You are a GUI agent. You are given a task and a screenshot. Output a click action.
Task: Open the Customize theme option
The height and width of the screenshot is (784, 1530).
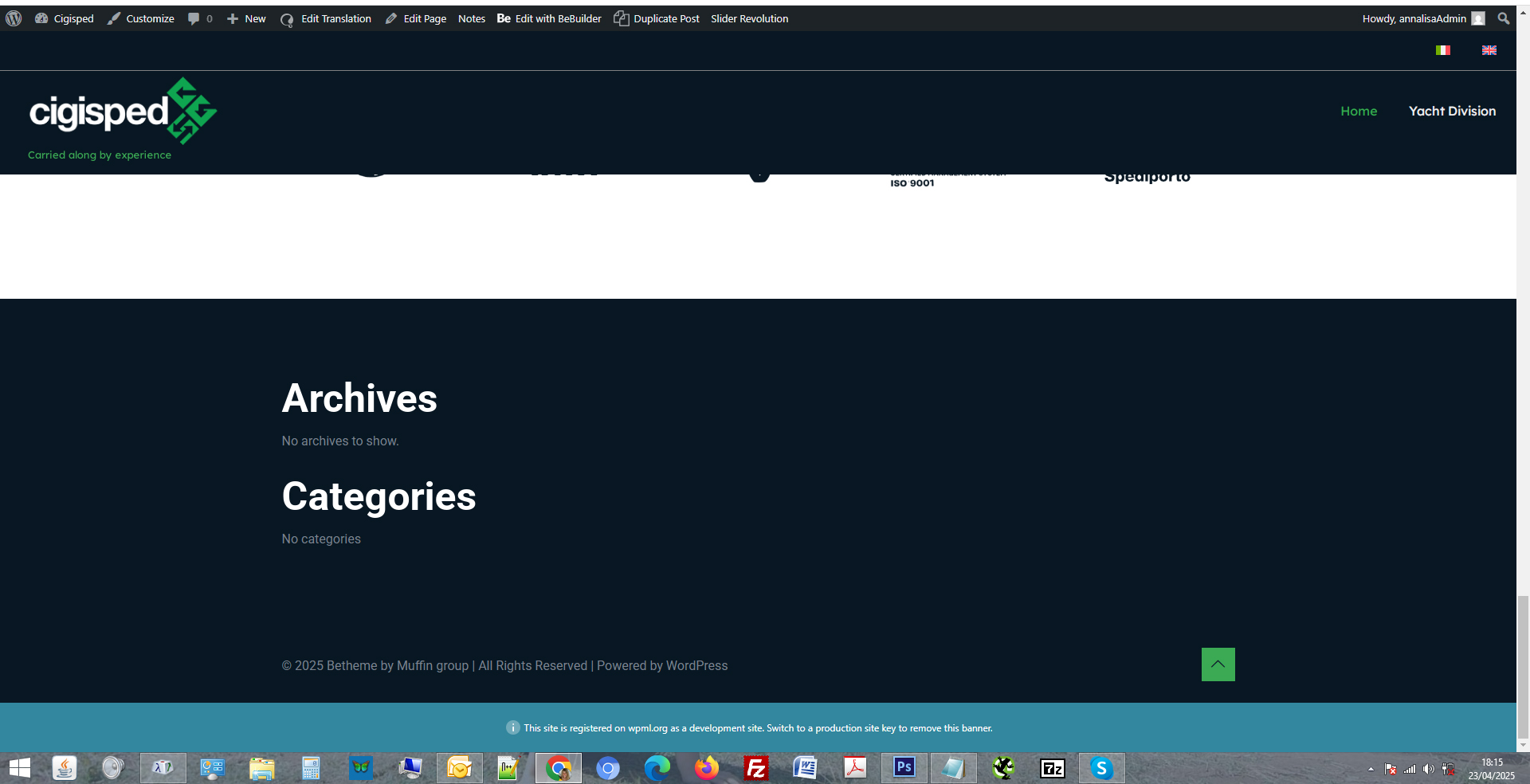click(141, 18)
